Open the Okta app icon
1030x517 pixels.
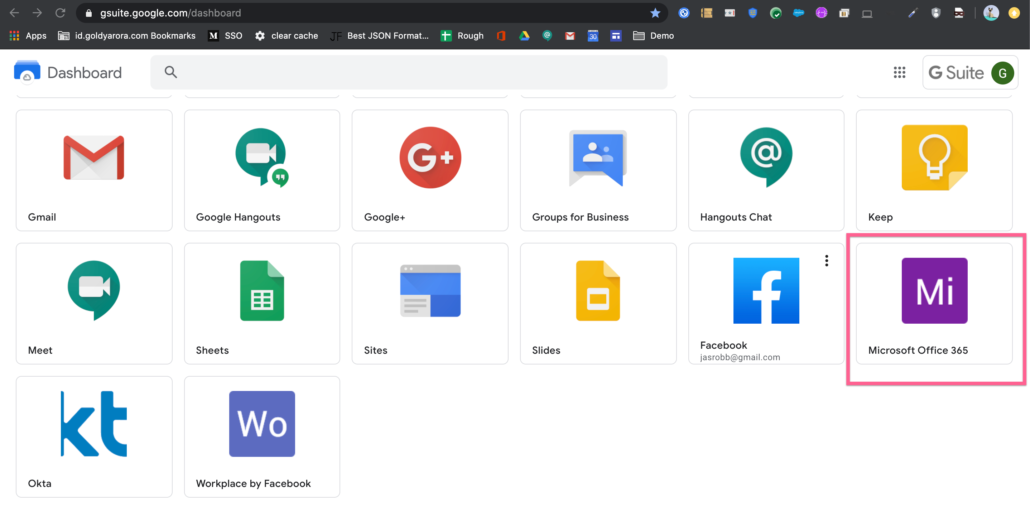(94, 424)
